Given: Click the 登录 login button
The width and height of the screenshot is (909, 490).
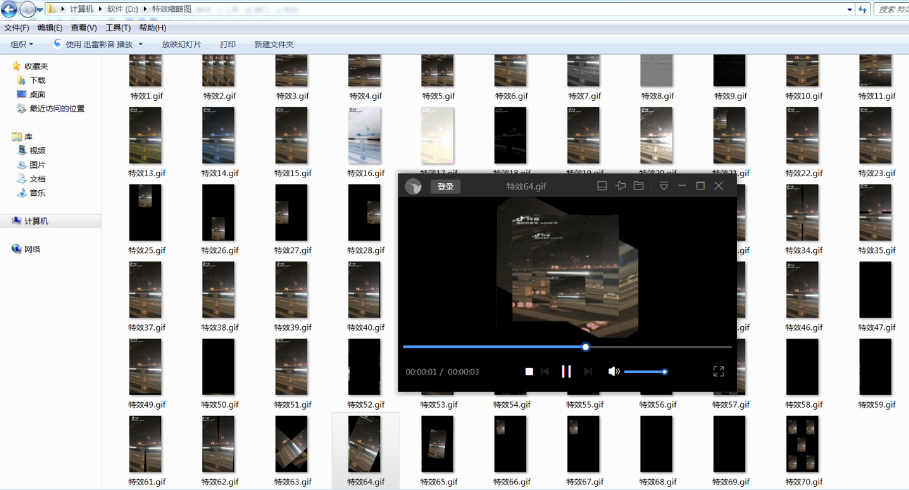Looking at the screenshot, I should click(x=445, y=186).
